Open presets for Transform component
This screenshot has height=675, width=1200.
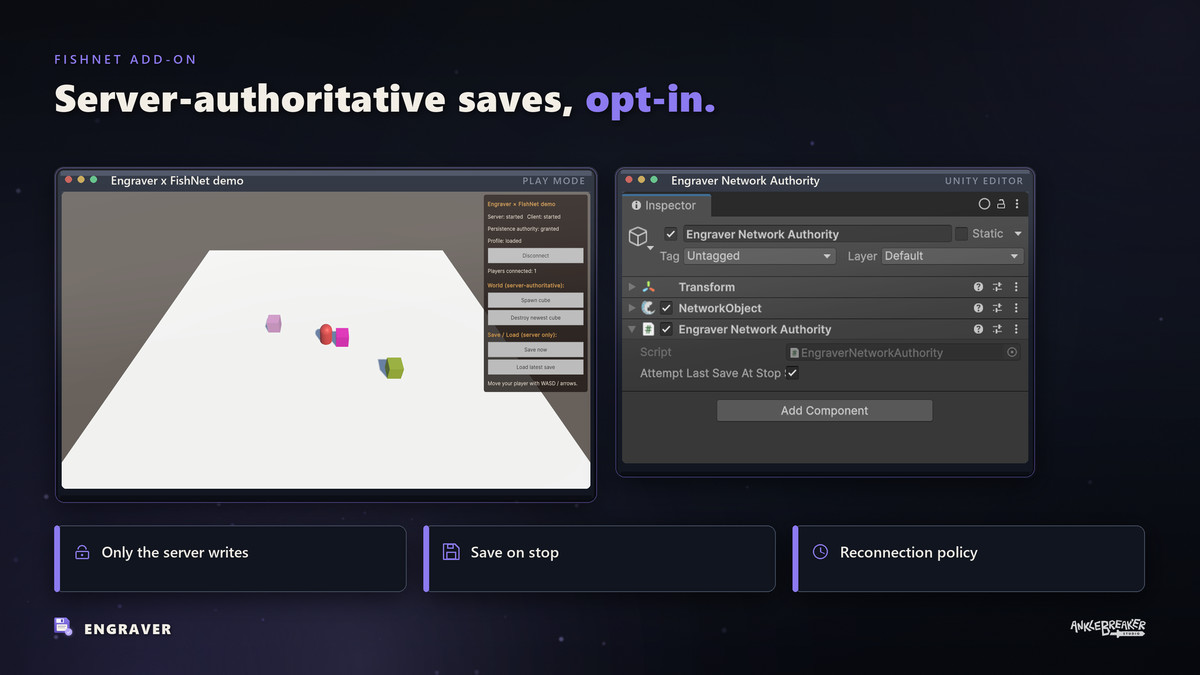[997, 287]
